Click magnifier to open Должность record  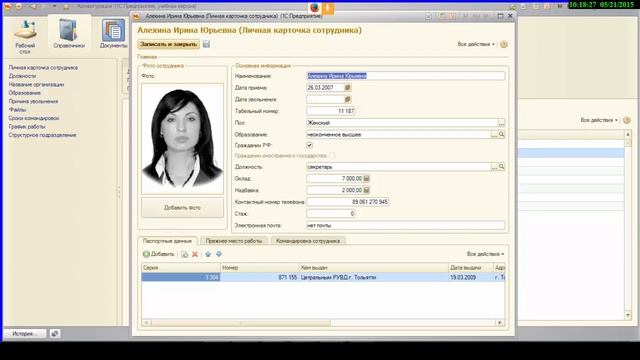(501, 167)
